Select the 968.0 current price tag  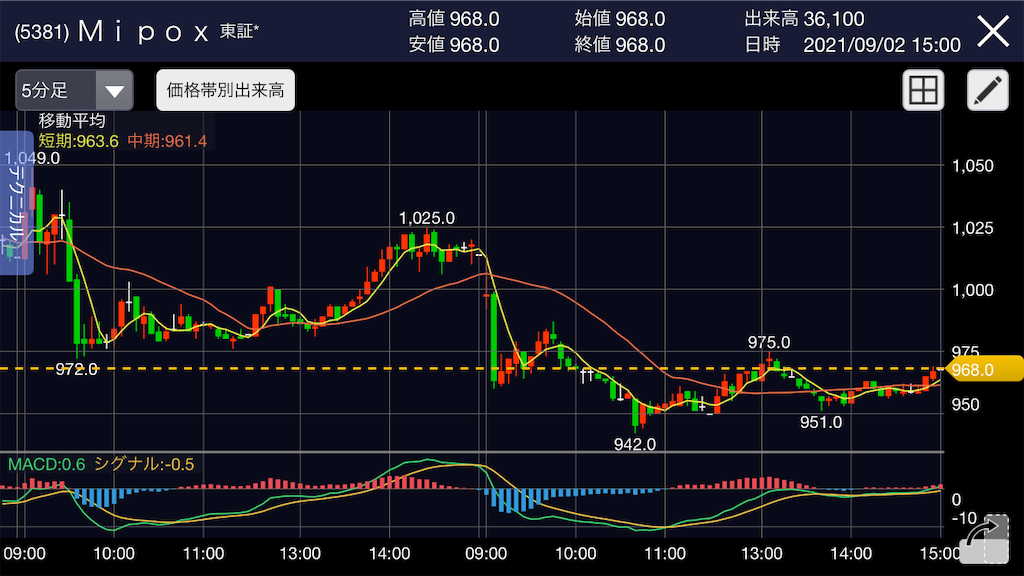click(x=983, y=370)
